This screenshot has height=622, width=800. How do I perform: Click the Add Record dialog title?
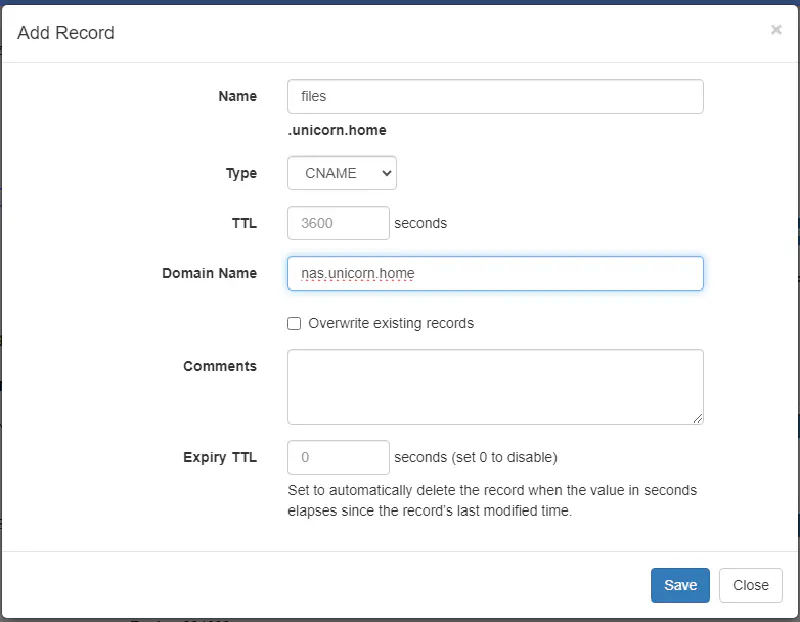click(66, 33)
